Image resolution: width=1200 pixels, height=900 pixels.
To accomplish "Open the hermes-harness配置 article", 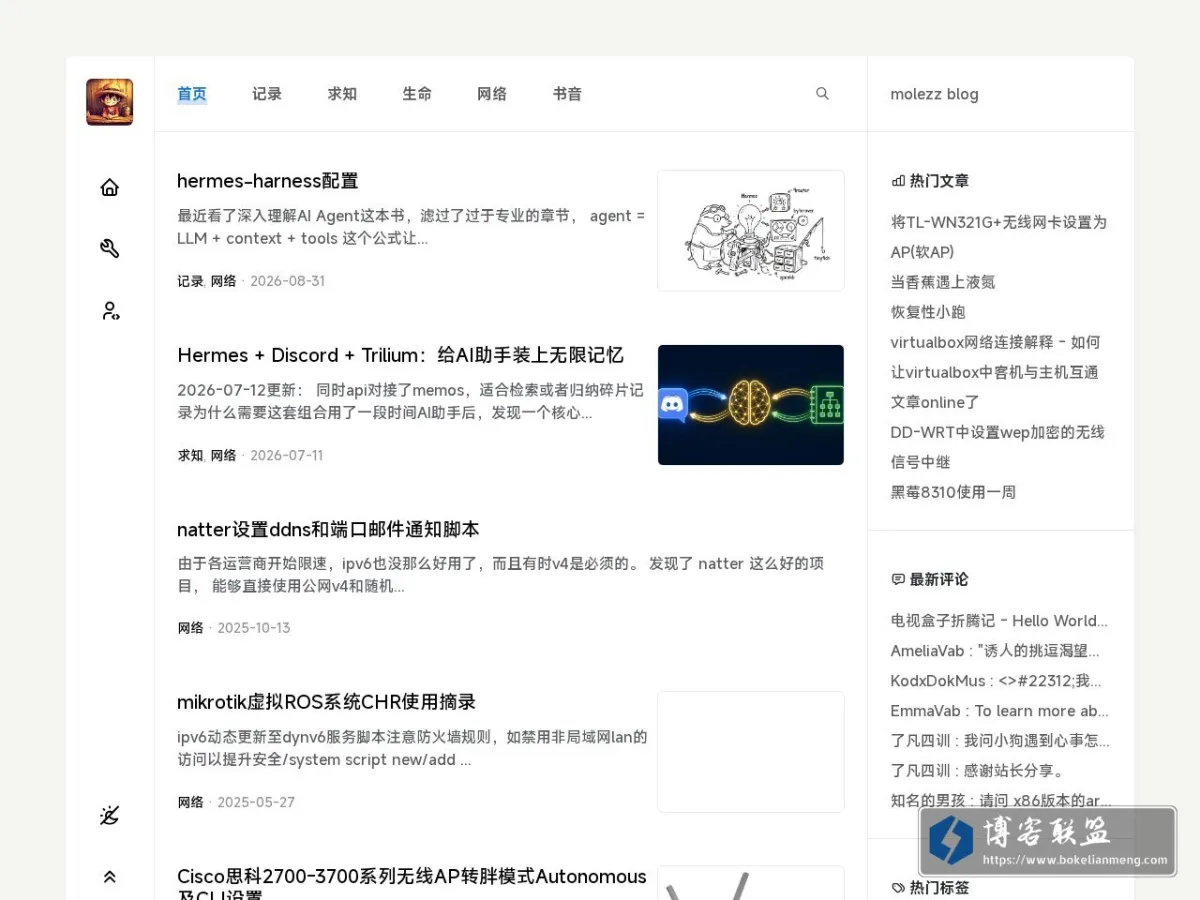I will point(267,181).
